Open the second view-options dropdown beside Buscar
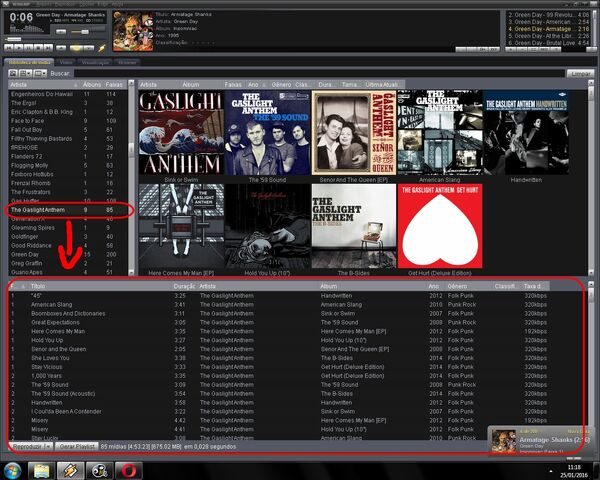The width and height of the screenshot is (600, 480). [26, 73]
